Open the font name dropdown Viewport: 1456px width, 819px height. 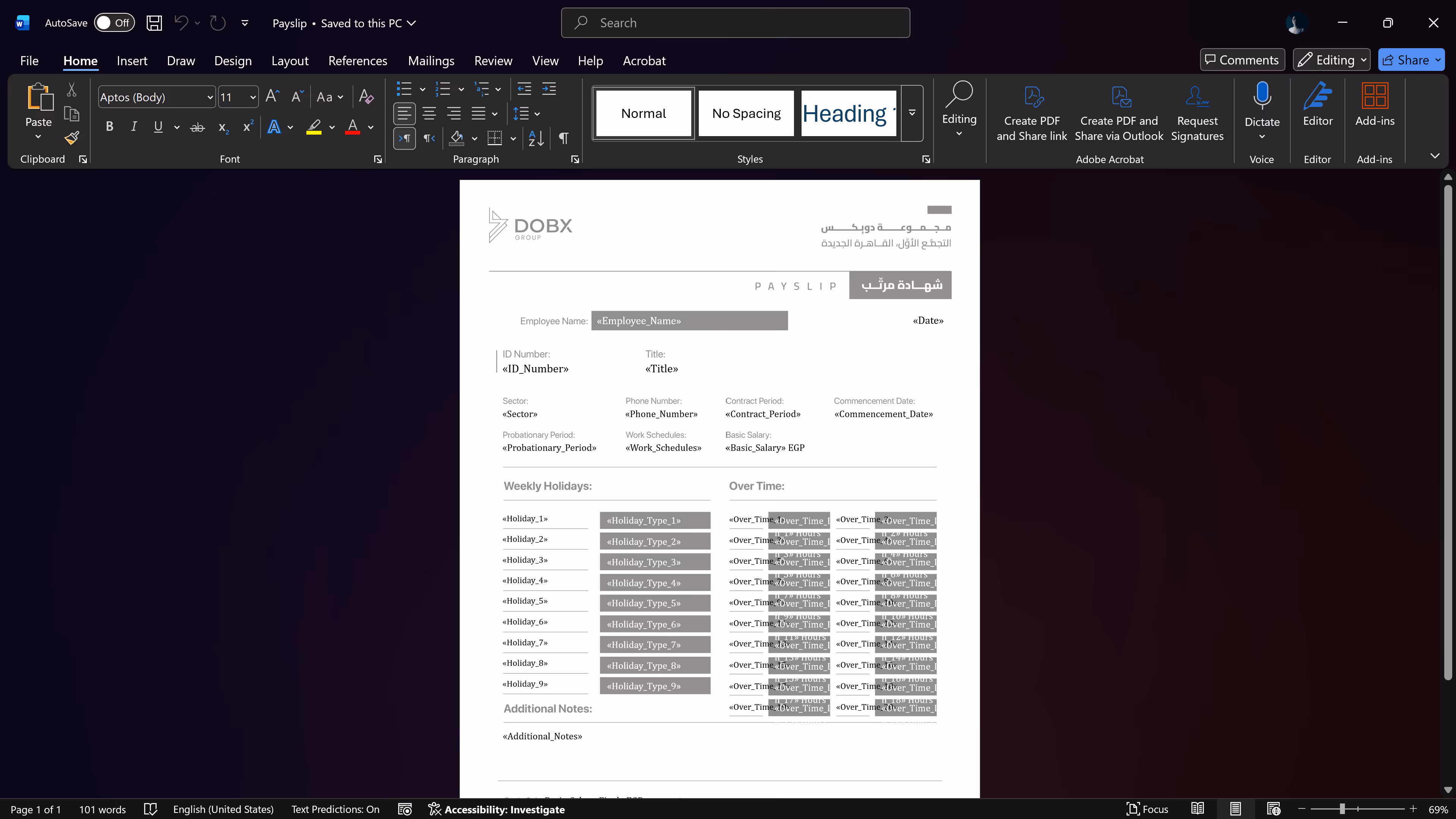pos(210,97)
